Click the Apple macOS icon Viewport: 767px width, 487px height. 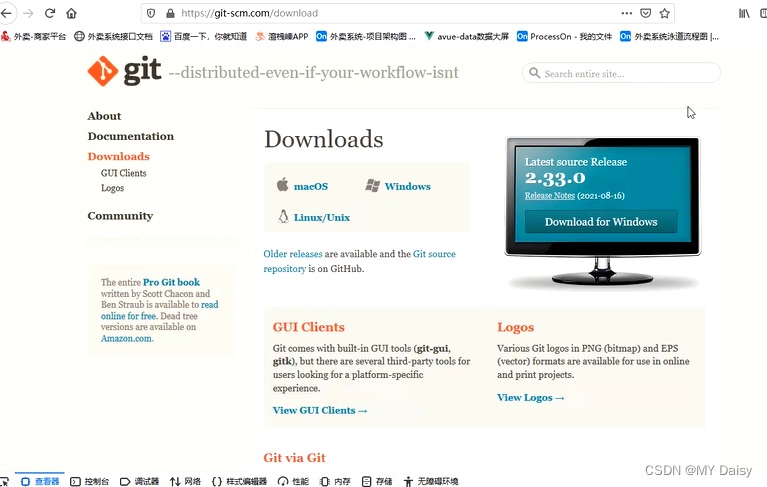tap(282, 185)
